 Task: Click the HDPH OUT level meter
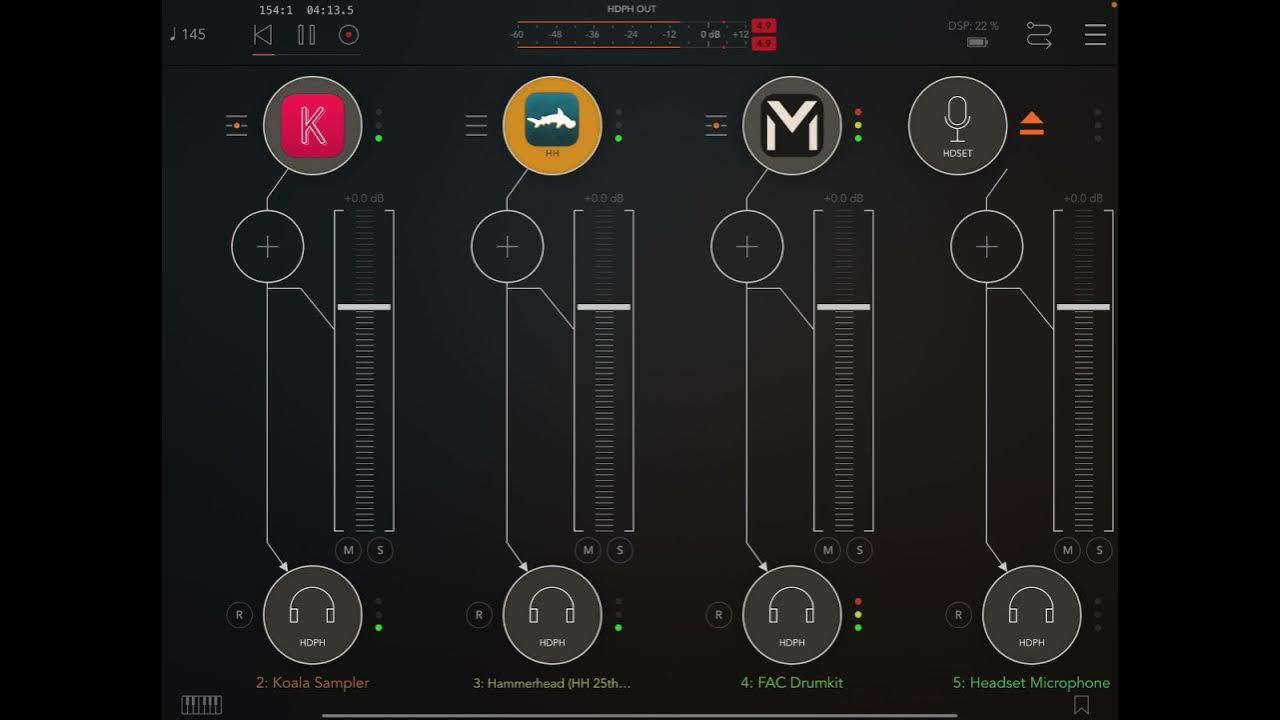[630, 34]
